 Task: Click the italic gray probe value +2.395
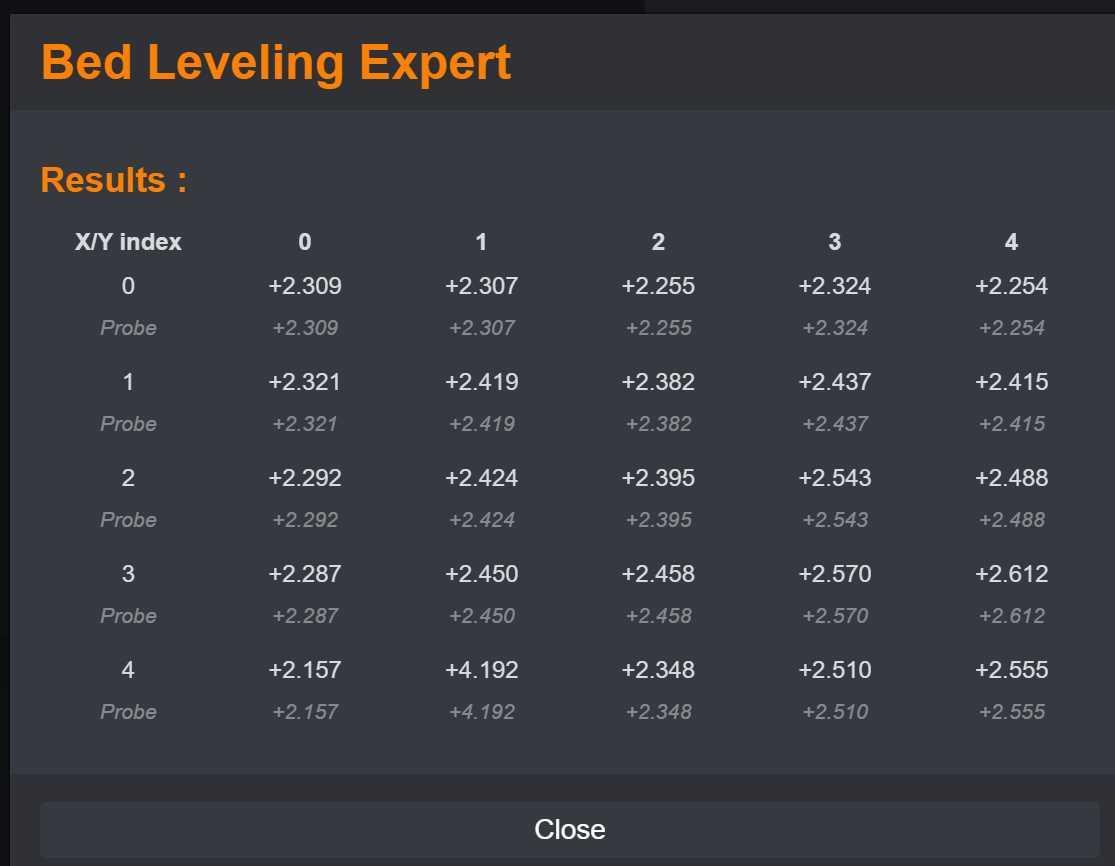(x=658, y=520)
